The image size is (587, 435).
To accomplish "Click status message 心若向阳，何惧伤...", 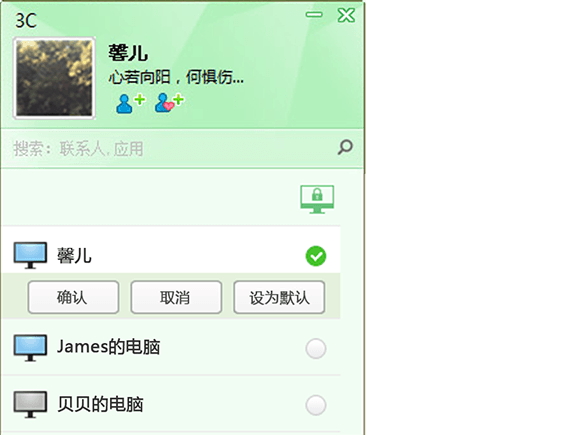I will pyautogui.click(x=176, y=77).
